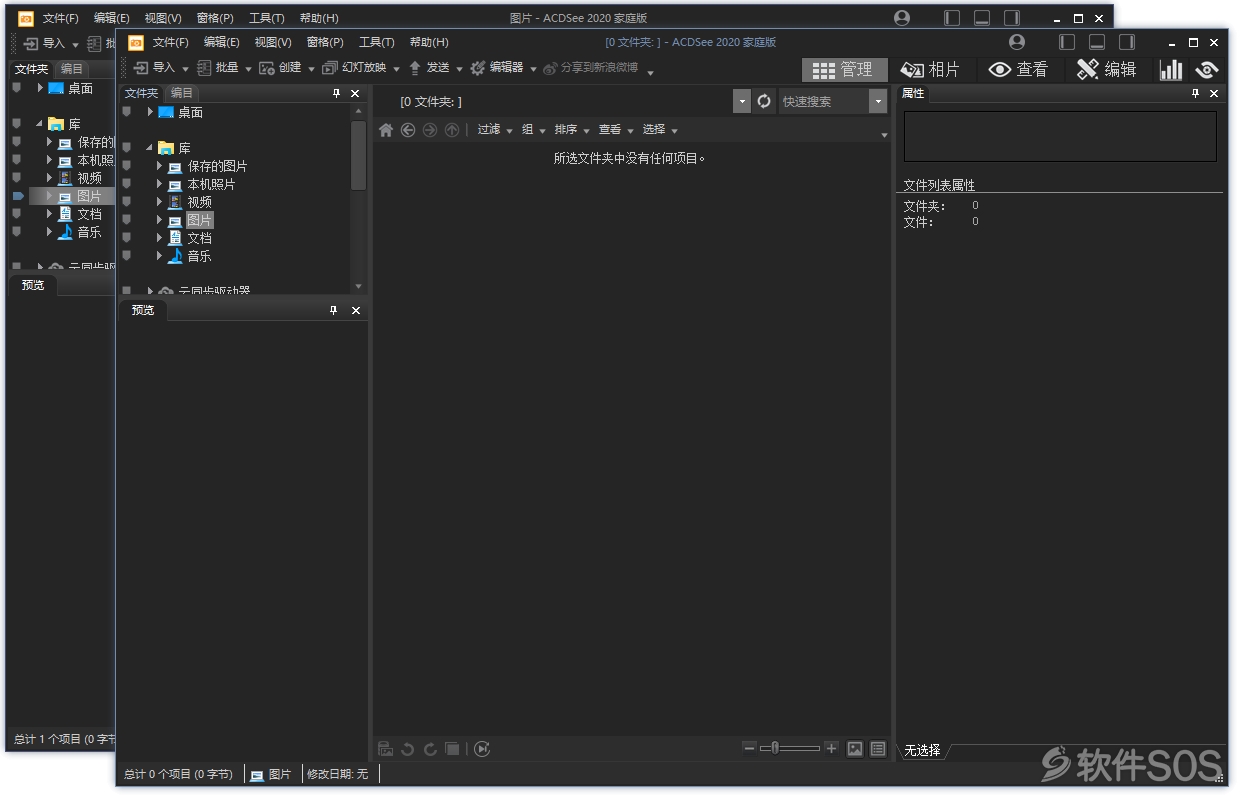This screenshot has width=1240, height=795.
Task: Click the auto-advance play icon in bottom toolbar
Action: click(x=482, y=749)
